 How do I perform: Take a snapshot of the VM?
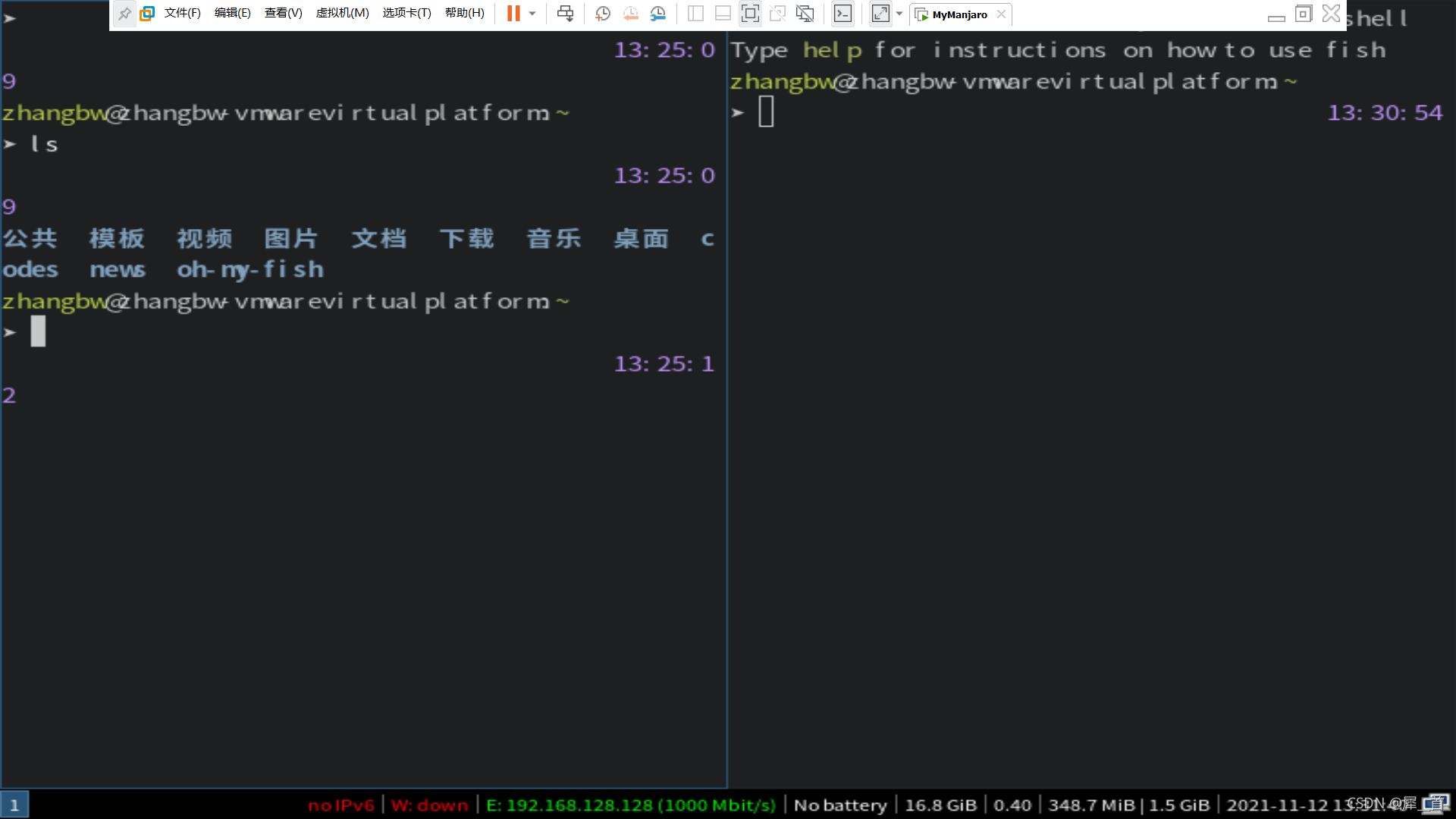coord(603,14)
